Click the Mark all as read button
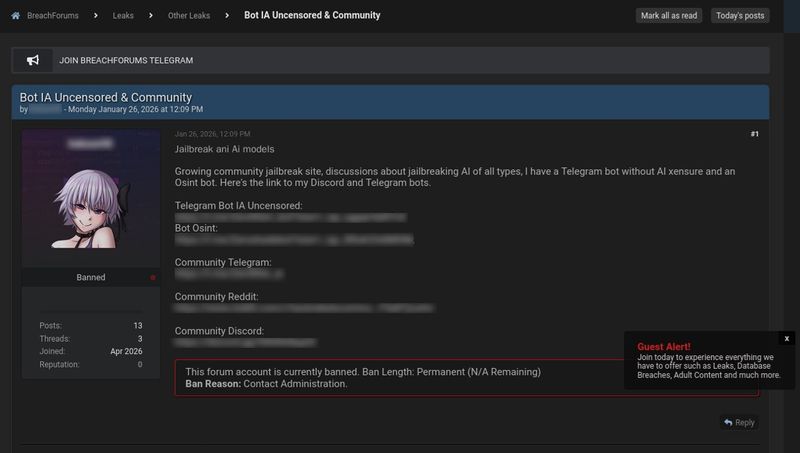 [x=669, y=16]
